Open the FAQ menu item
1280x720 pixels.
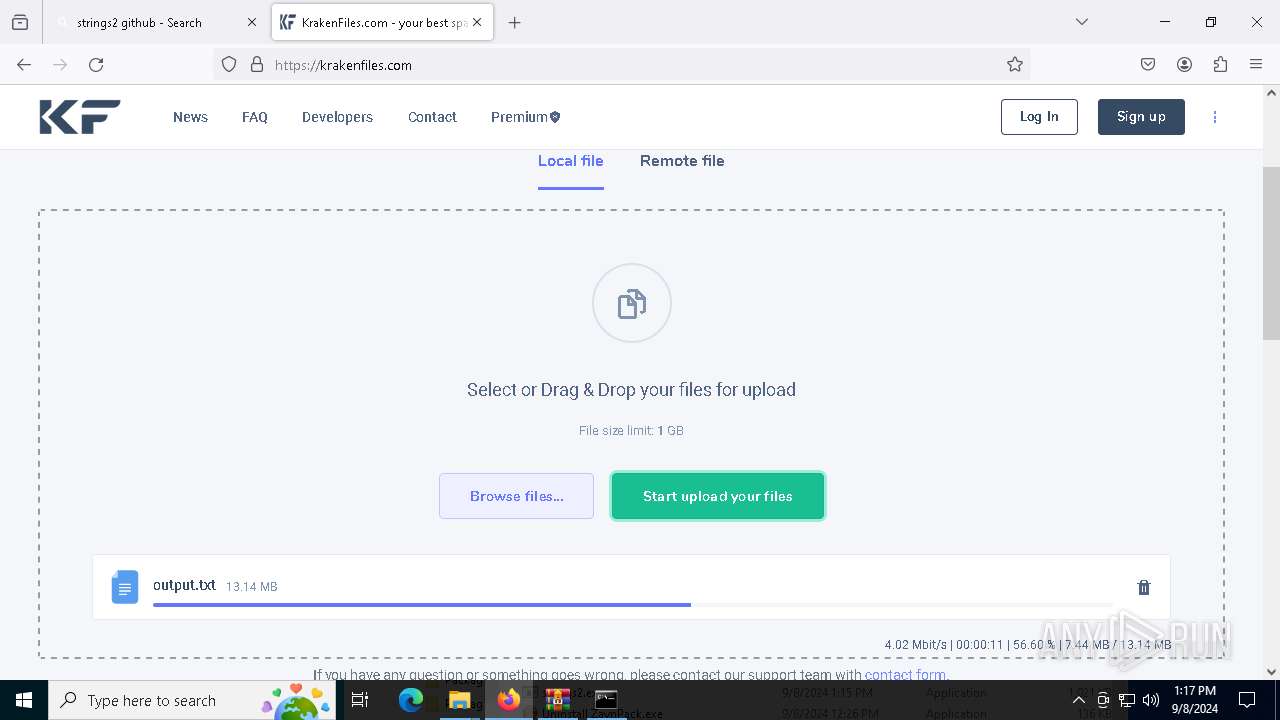255,117
